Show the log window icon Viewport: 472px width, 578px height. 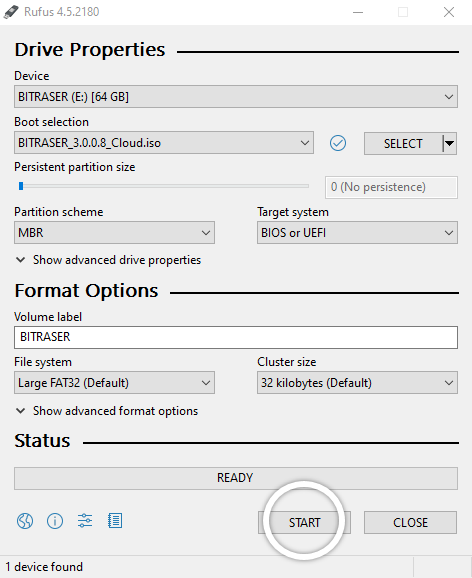[x=115, y=521]
